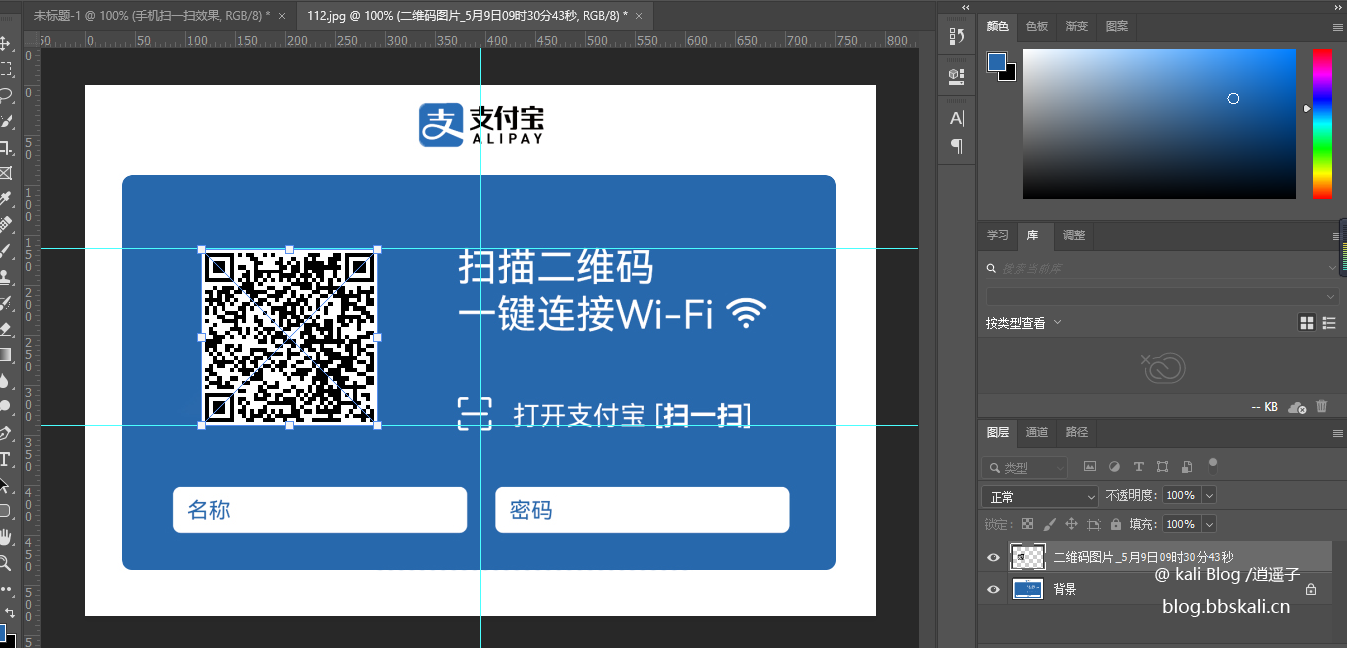The image size is (1347, 648).
Task: Expand the 不透明度 opacity dropdown arrow
Action: click(x=1209, y=496)
